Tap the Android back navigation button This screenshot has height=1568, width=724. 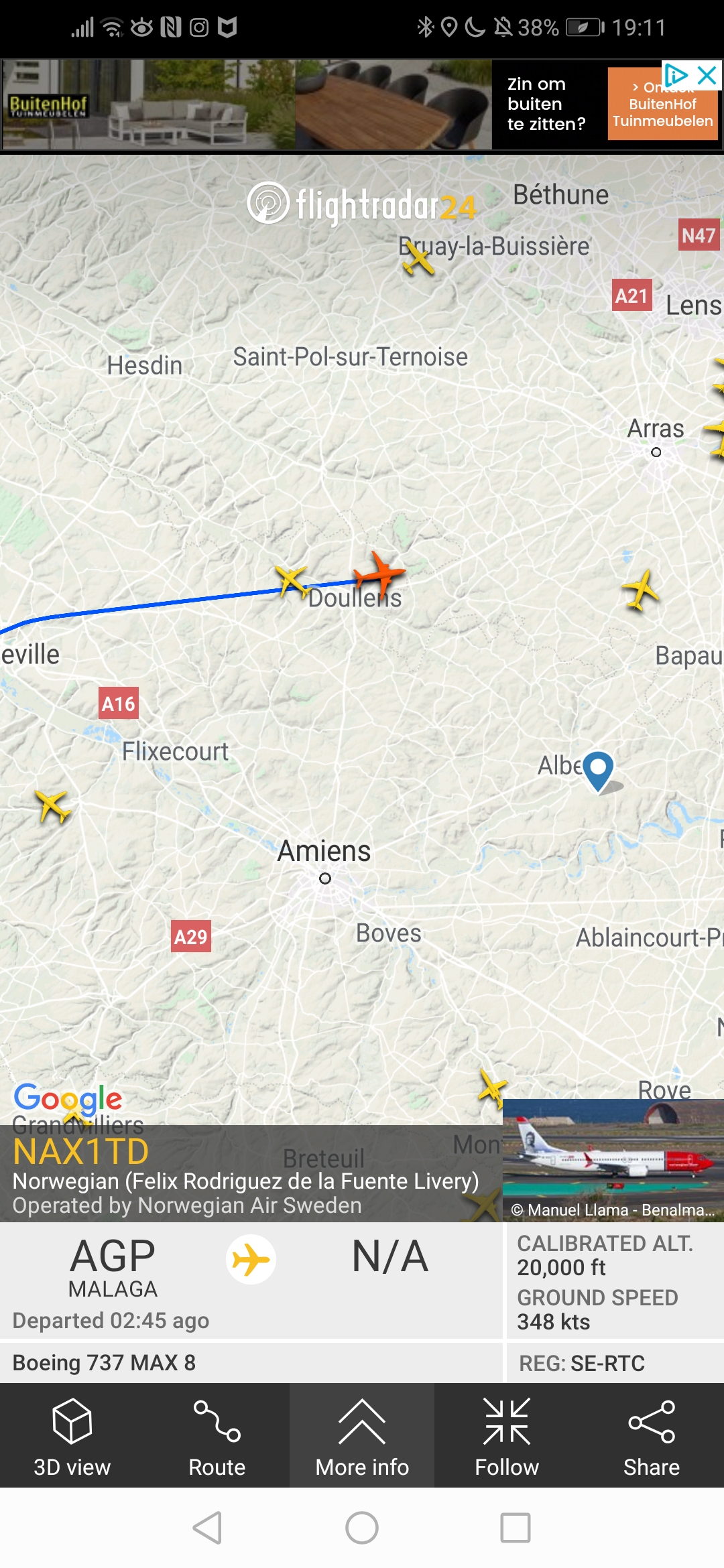[207, 1528]
